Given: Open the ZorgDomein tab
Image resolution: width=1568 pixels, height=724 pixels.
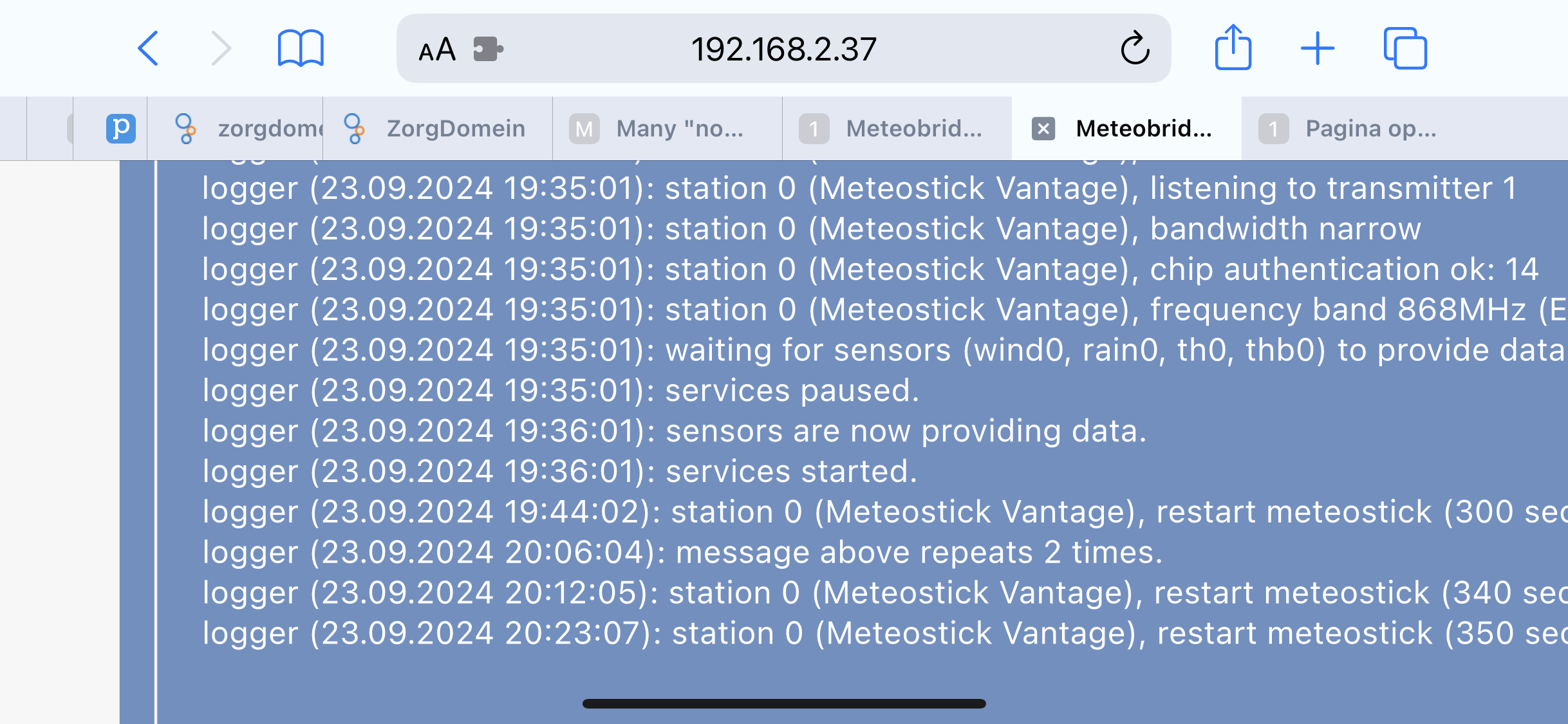Looking at the screenshot, I should click(438, 128).
